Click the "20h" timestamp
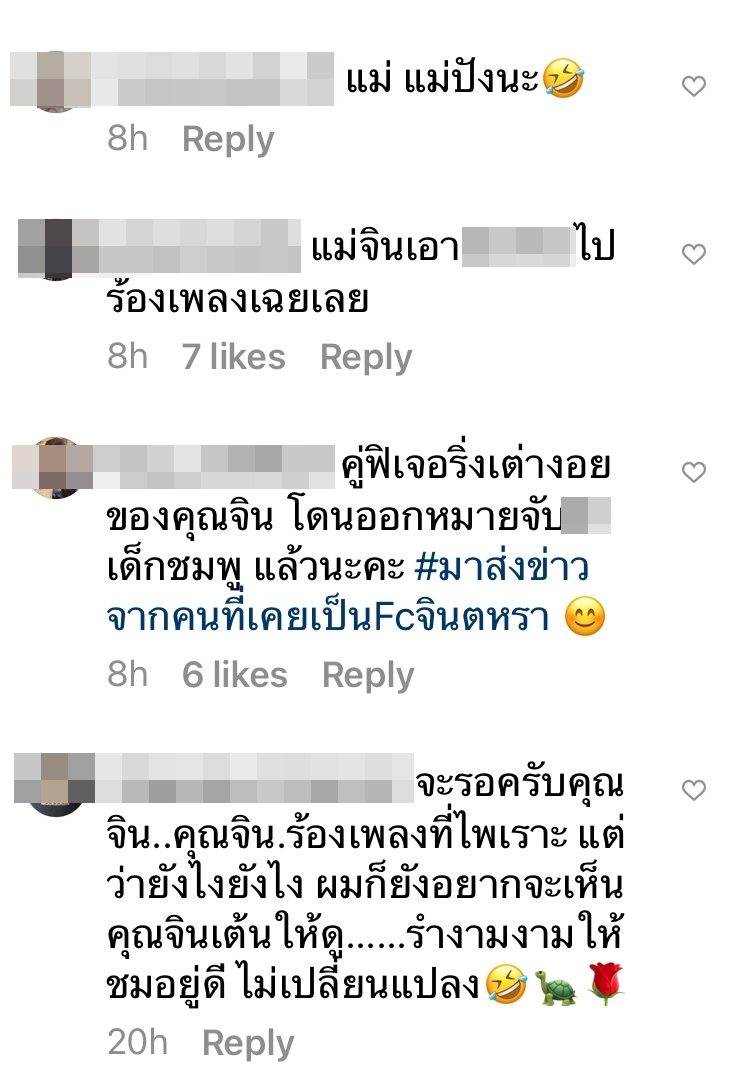The height and width of the screenshot is (1092, 750). (x=138, y=1043)
